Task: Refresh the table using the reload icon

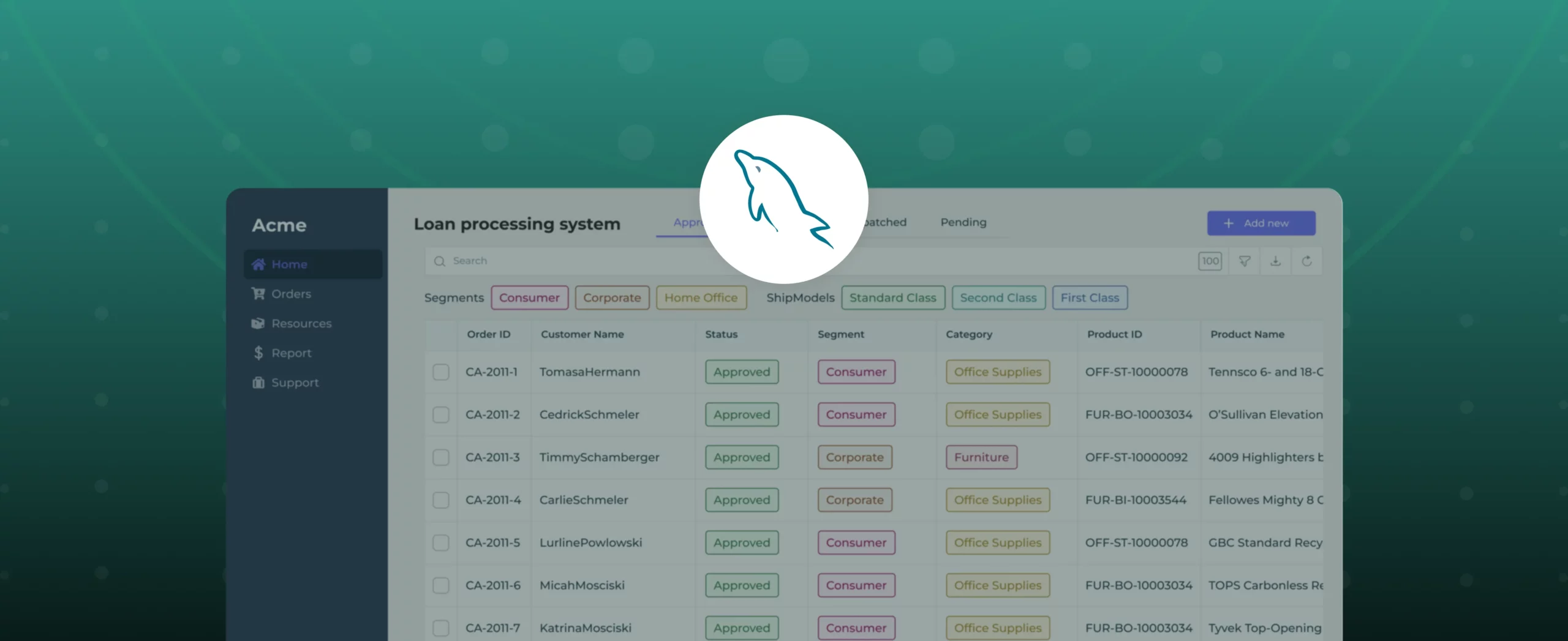Action: [1308, 261]
